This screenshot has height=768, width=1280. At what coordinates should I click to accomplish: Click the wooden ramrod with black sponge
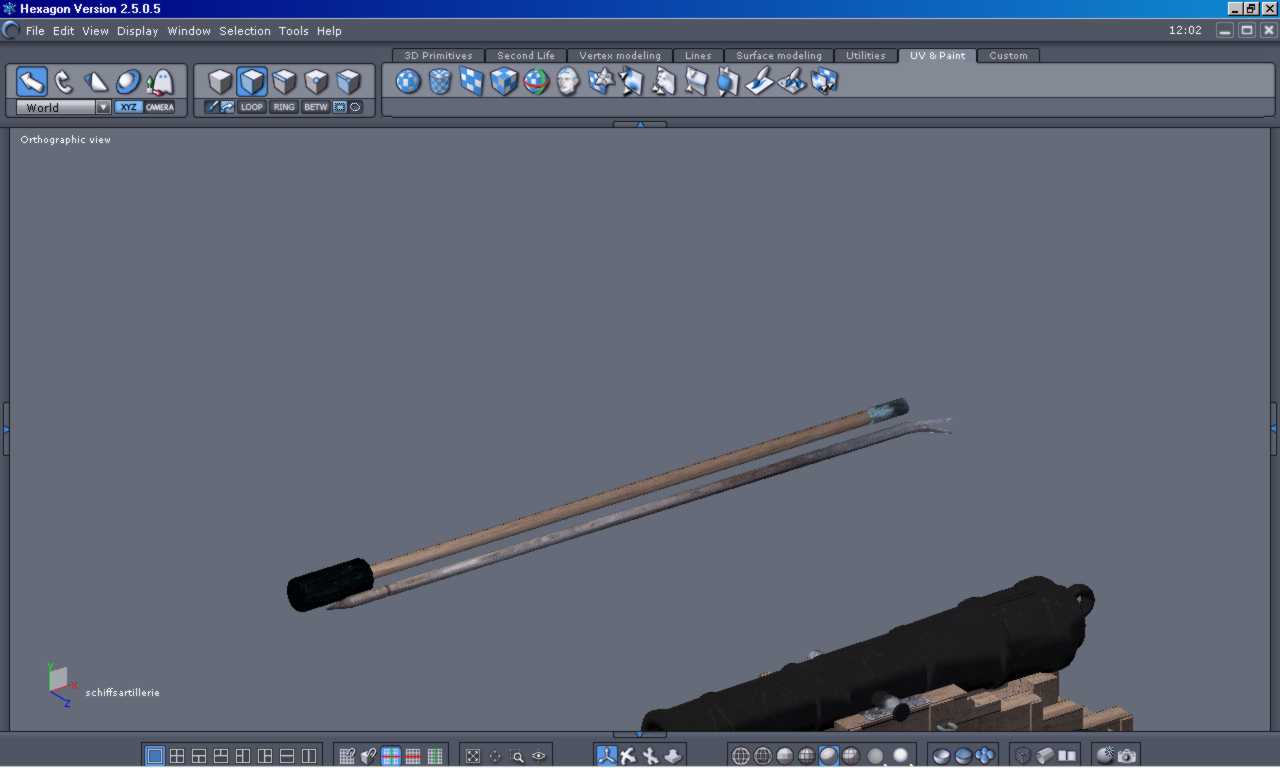600,503
